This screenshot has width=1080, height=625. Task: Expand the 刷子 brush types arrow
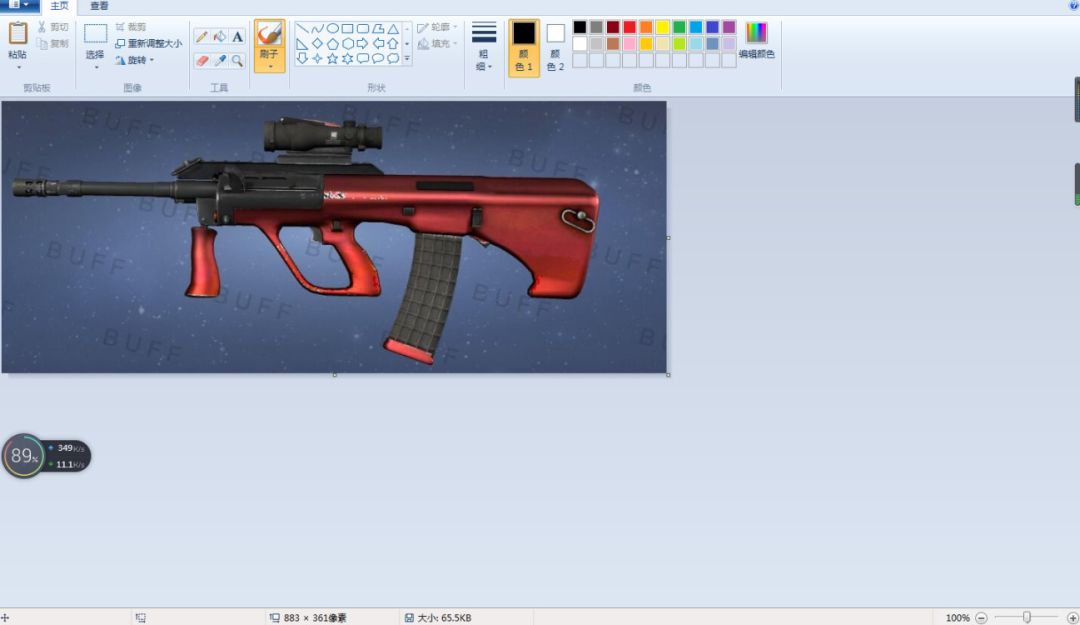269,67
